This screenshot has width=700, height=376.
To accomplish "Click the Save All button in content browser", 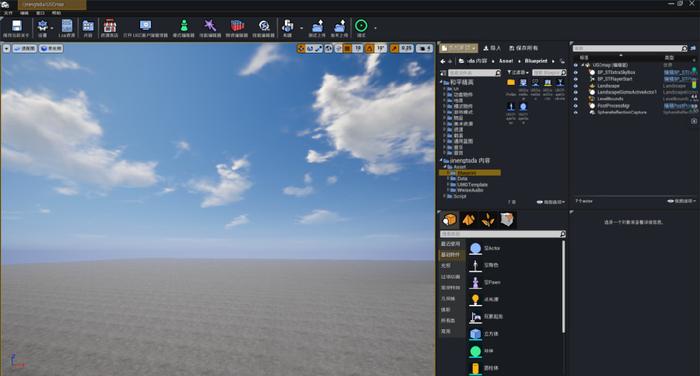I will point(524,48).
